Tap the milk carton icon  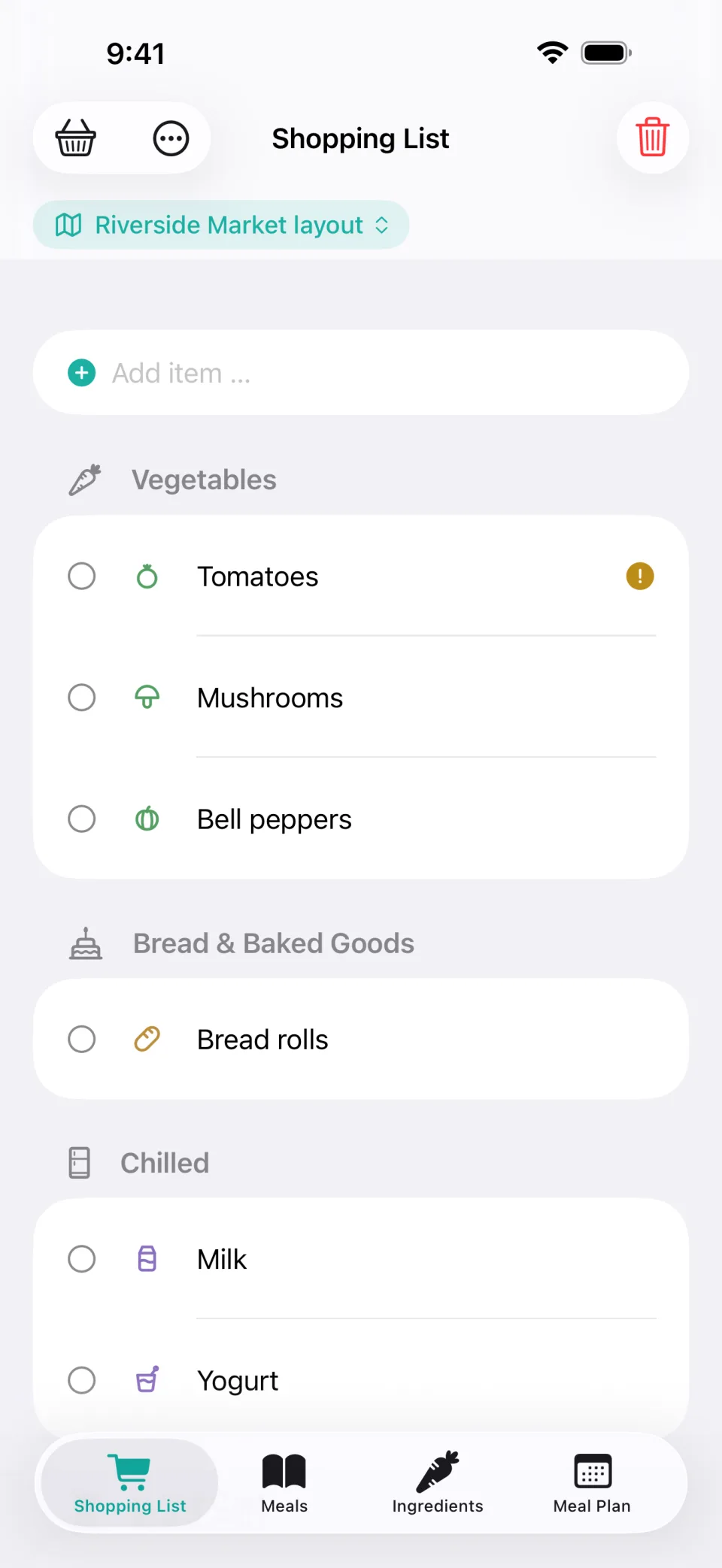click(147, 1259)
